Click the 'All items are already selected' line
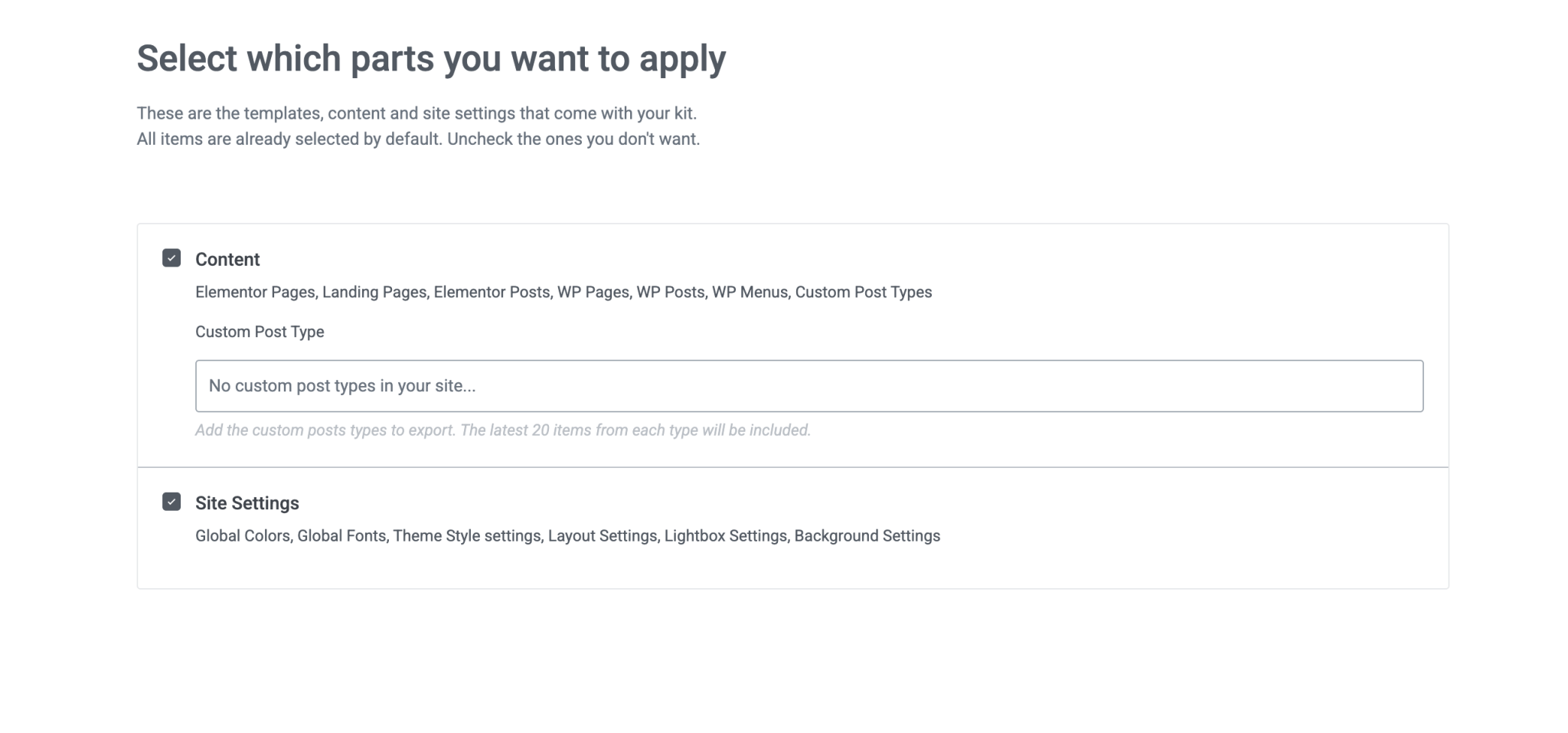This screenshot has width=1568, height=733. tap(418, 139)
